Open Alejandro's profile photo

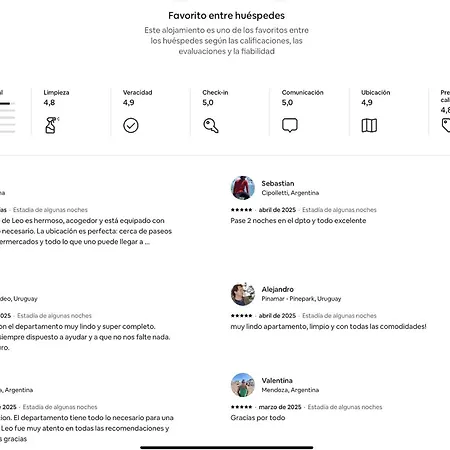tap(243, 294)
